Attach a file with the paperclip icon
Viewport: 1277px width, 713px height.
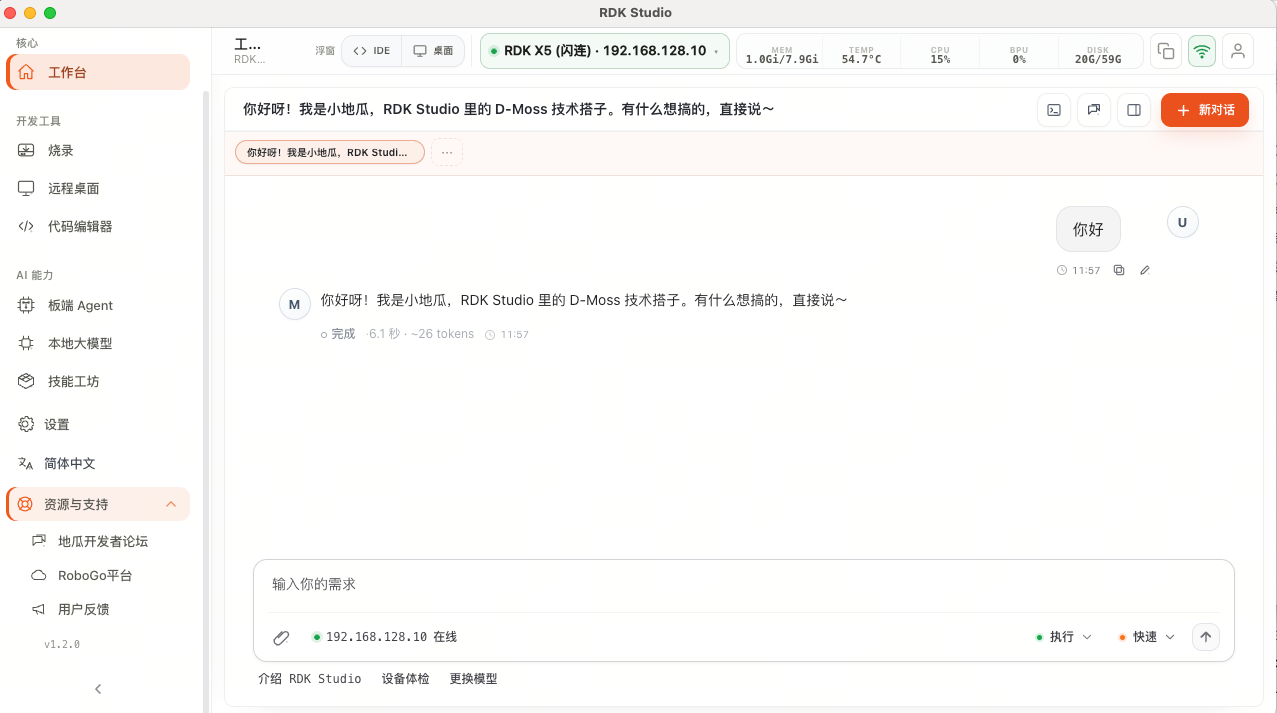click(282, 637)
